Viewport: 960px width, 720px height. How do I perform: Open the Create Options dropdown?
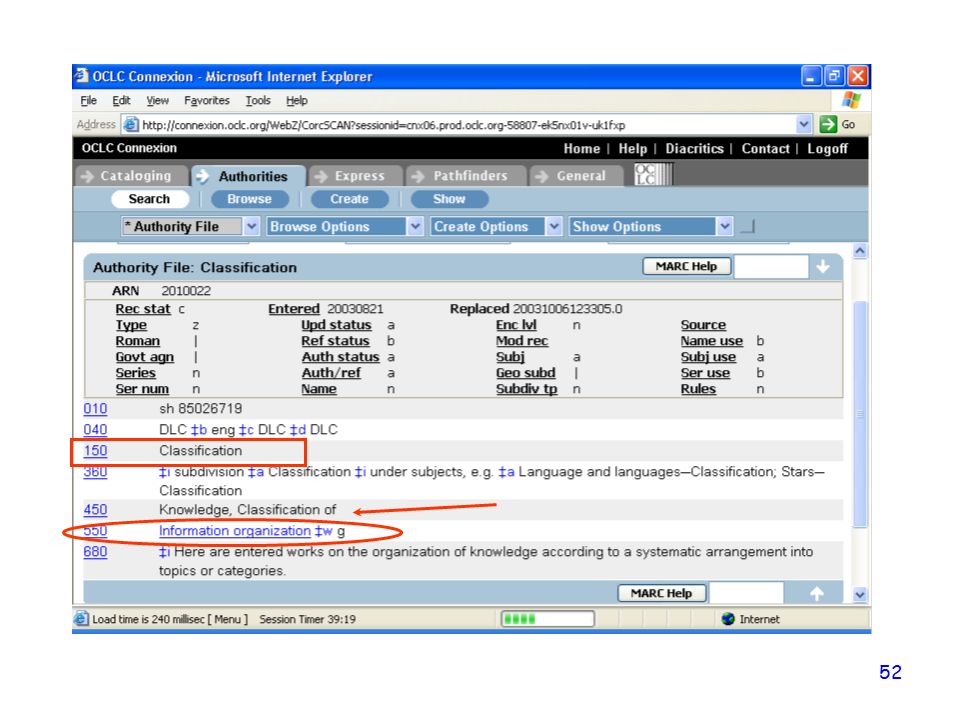[554, 227]
